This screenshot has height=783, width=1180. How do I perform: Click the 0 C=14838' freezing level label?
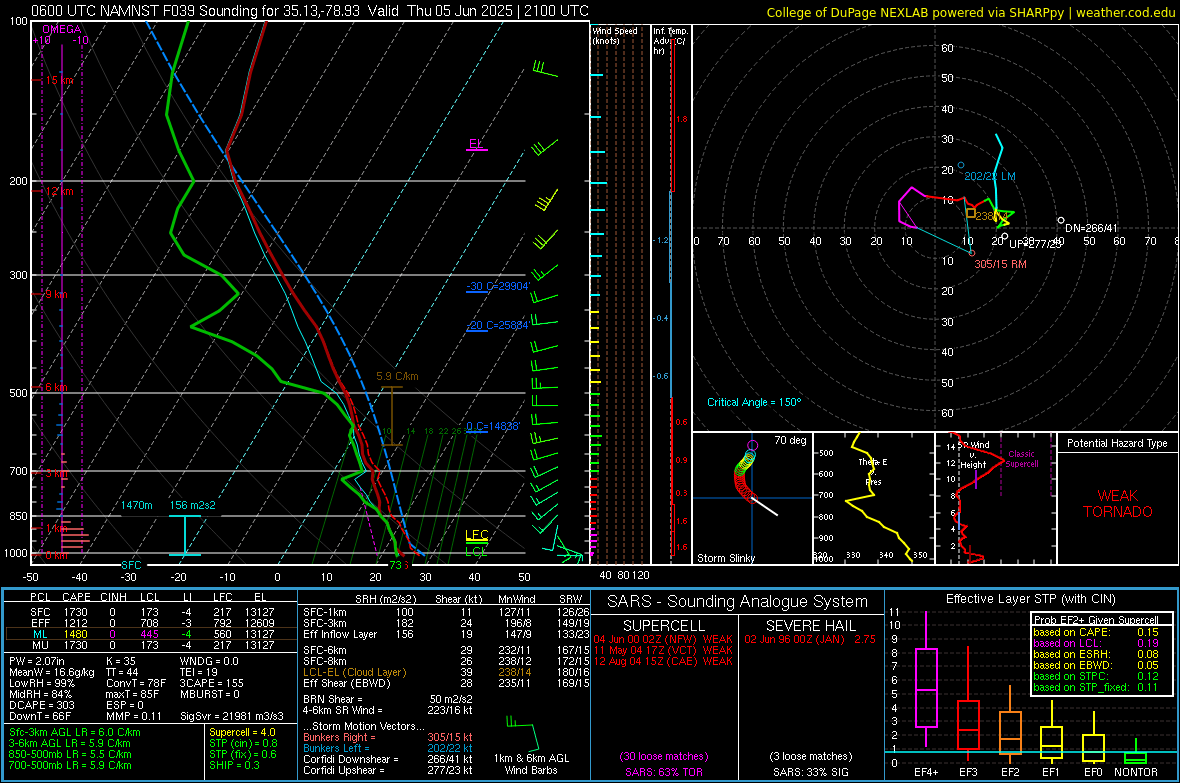[x=493, y=426]
